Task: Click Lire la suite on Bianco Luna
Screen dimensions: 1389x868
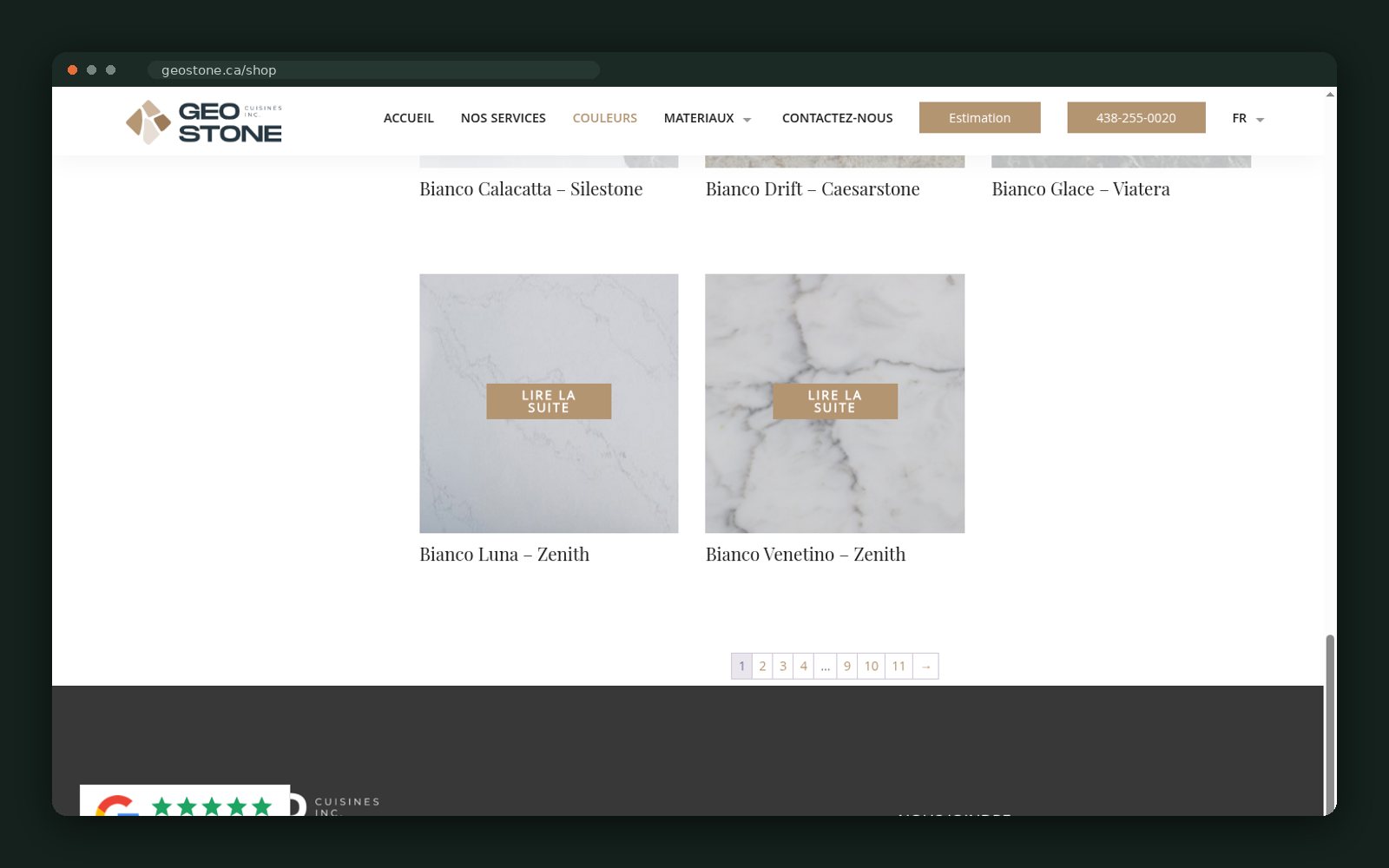Action: (549, 401)
